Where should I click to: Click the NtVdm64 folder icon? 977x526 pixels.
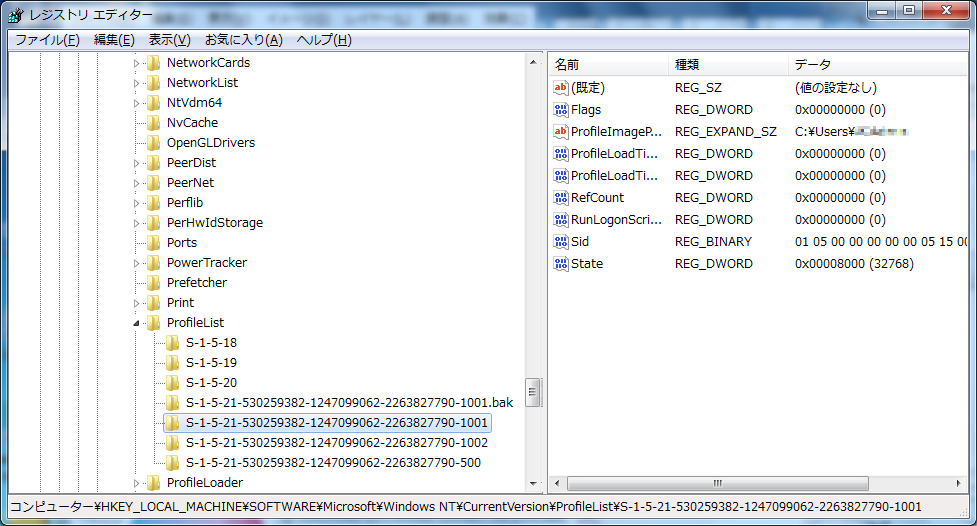(153, 103)
